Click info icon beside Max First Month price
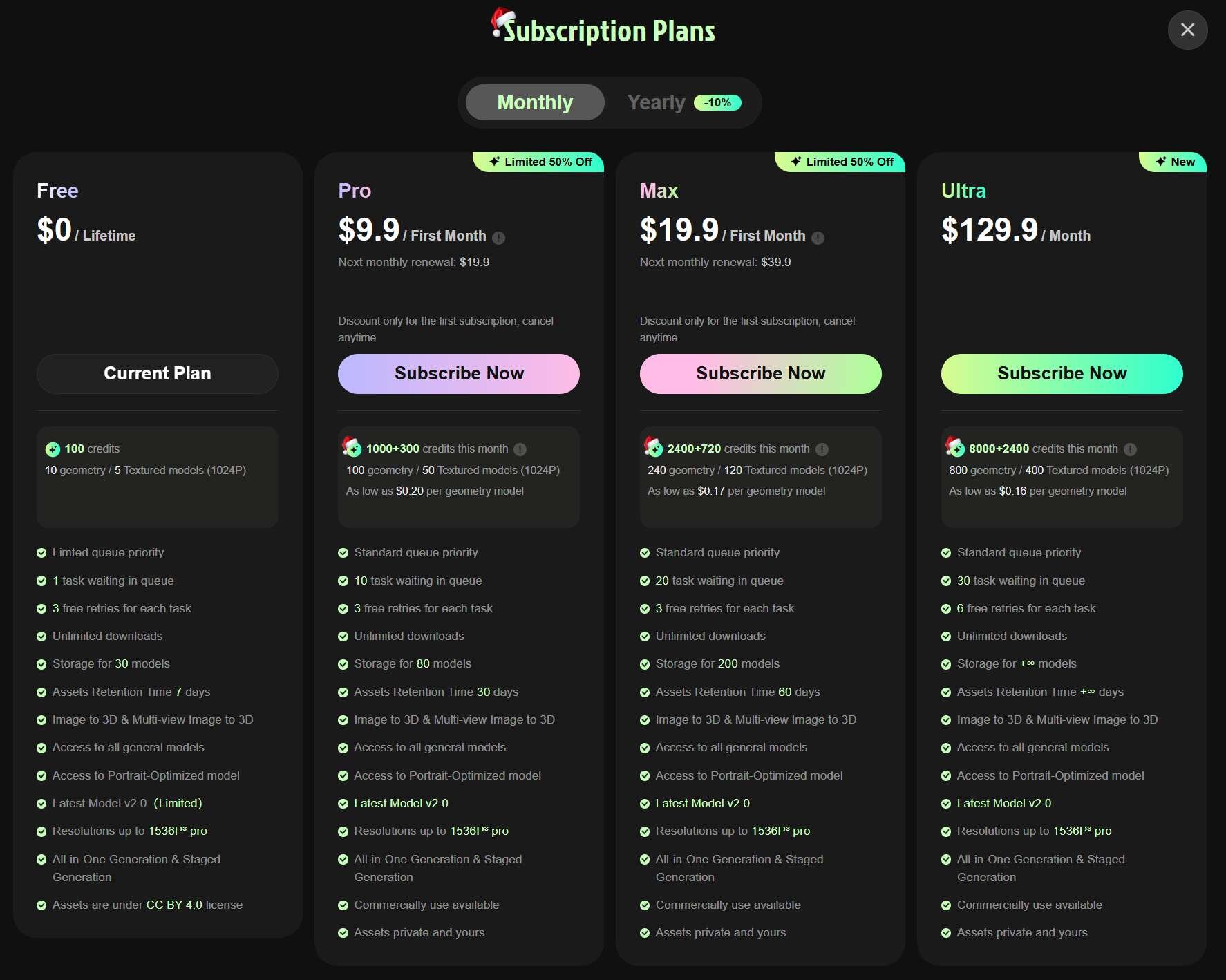 pyautogui.click(x=818, y=238)
